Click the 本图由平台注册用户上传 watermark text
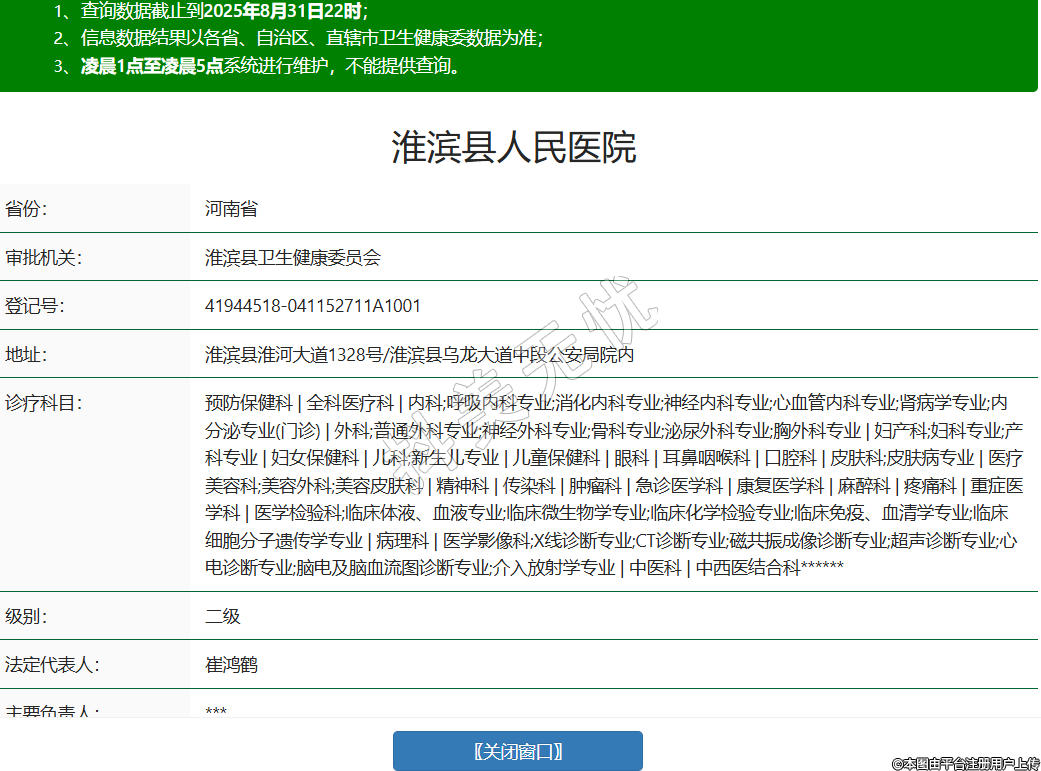 click(965, 763)
